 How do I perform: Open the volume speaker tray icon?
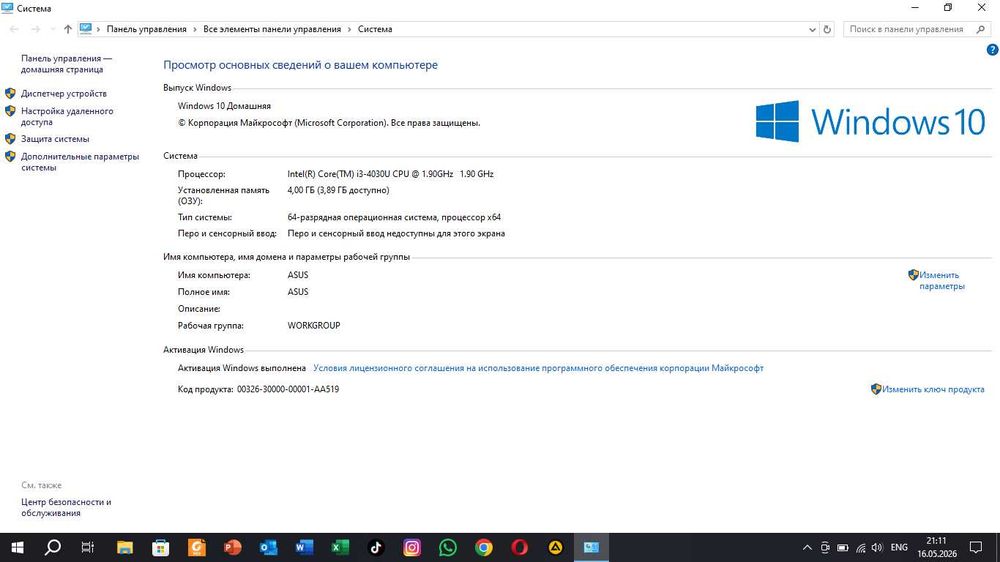[877, 547]
